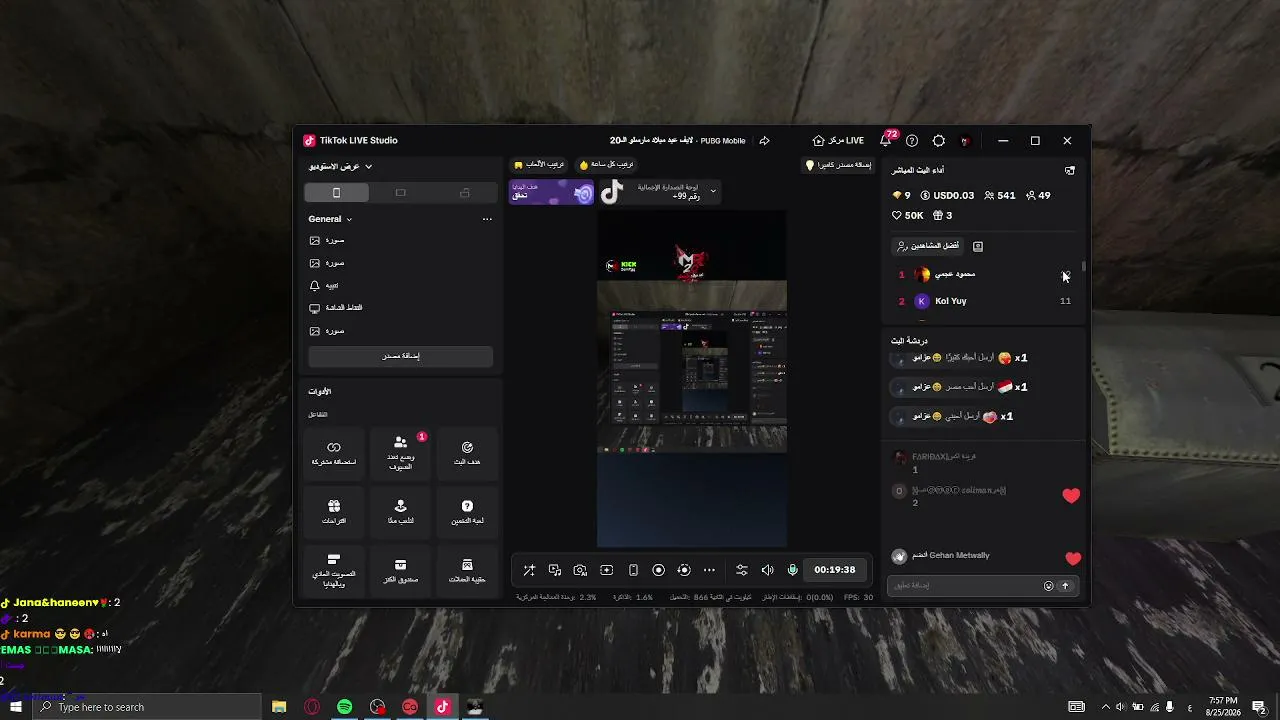This screenshot has width=1280, height=720.
Task: Send the comment with the arrow button
Action: click(x=1065, y=586)
